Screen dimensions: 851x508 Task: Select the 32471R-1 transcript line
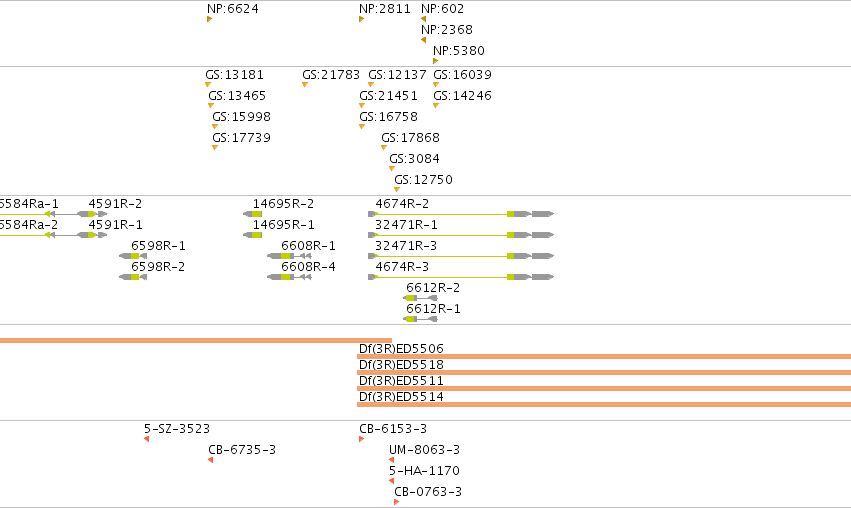[461, 236]
